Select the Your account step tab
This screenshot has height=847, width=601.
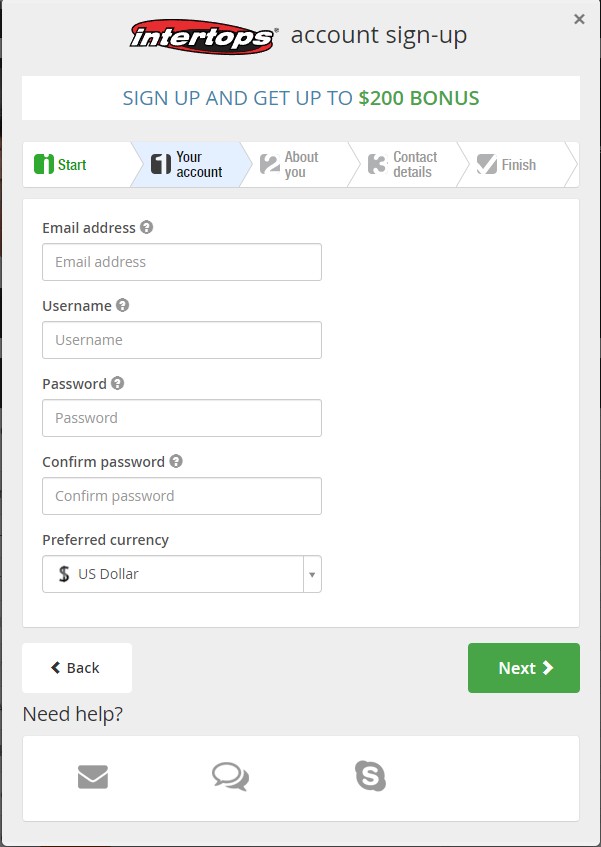click(186, 164)
